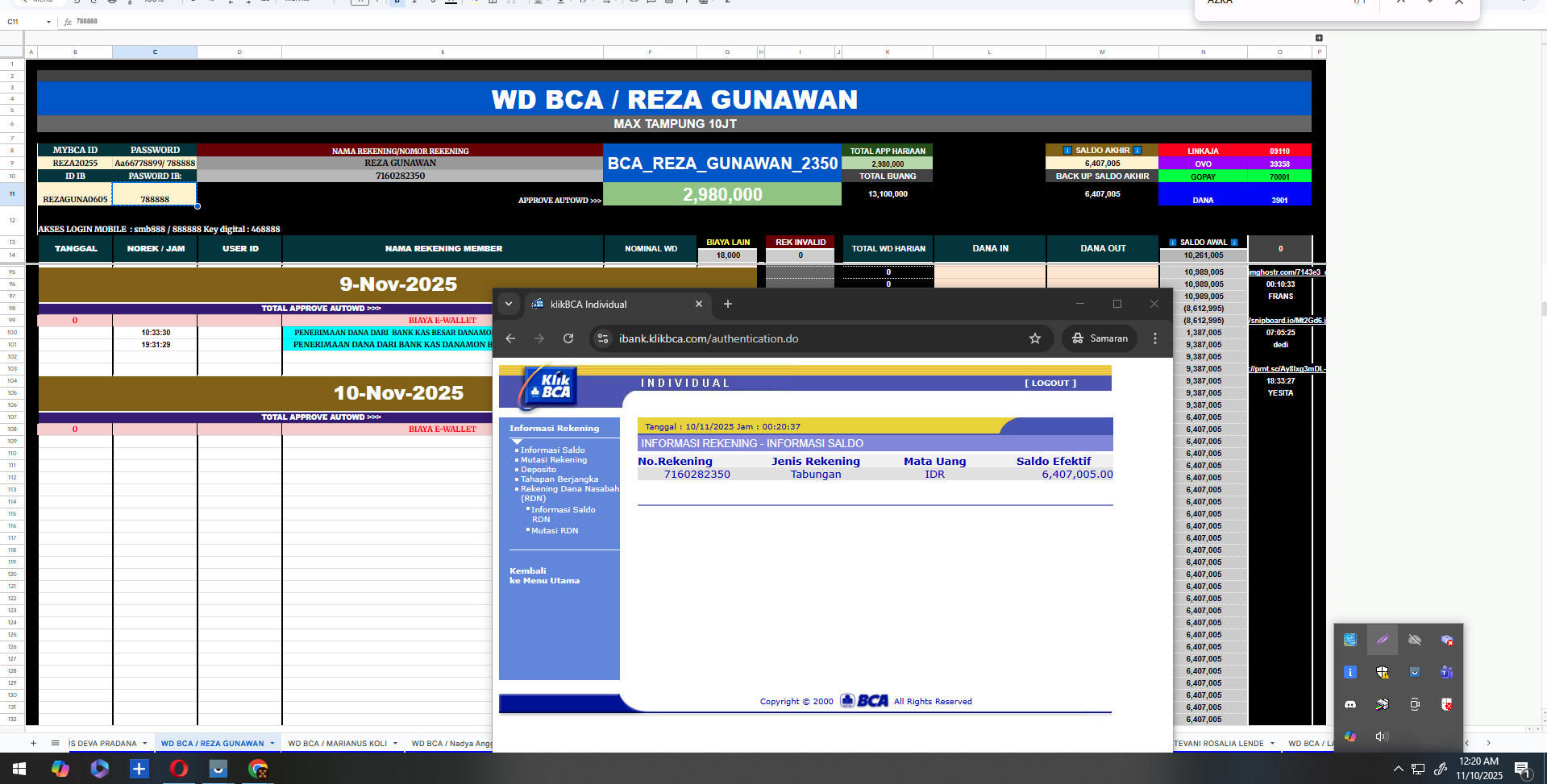Click the browser address bar URL
This screenshot has height=784, width=1547.
pos(709,338)
